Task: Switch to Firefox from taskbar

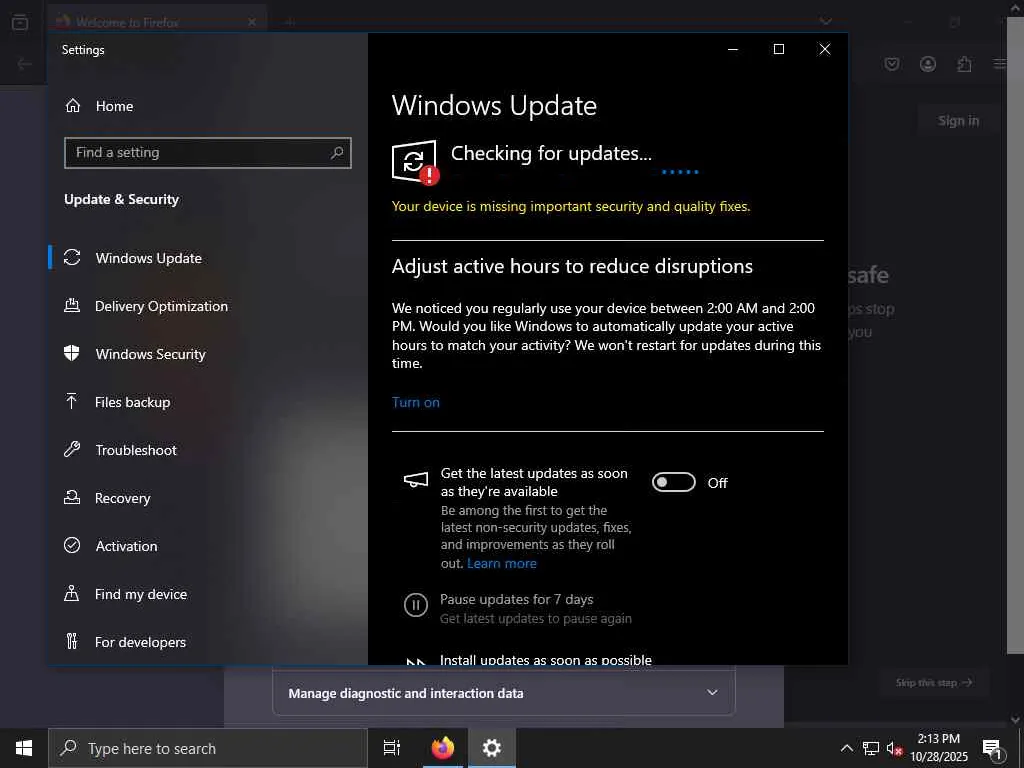Action: pos(443,748)
